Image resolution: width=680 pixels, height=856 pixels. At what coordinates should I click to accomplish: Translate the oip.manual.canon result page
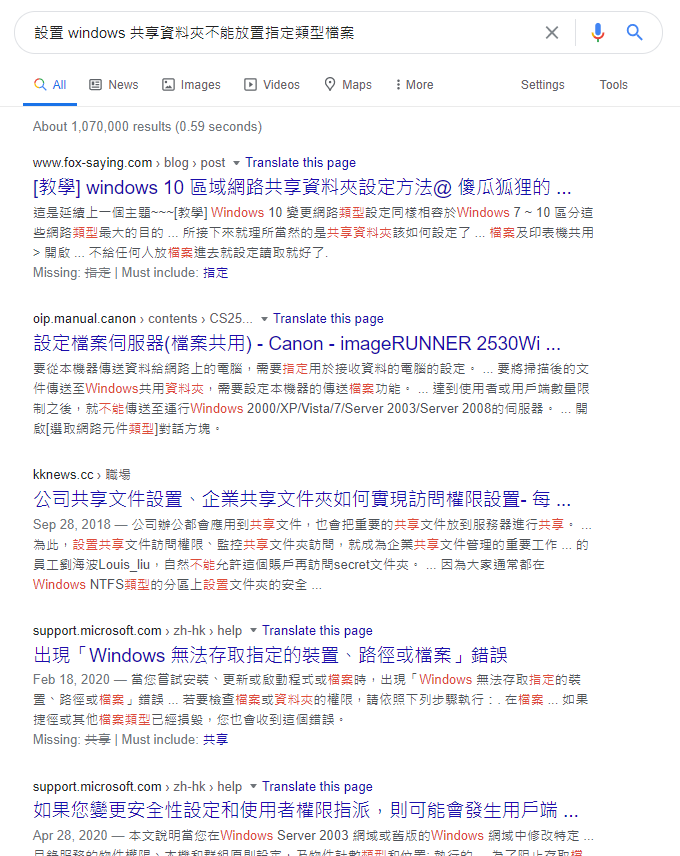point(328,319)
